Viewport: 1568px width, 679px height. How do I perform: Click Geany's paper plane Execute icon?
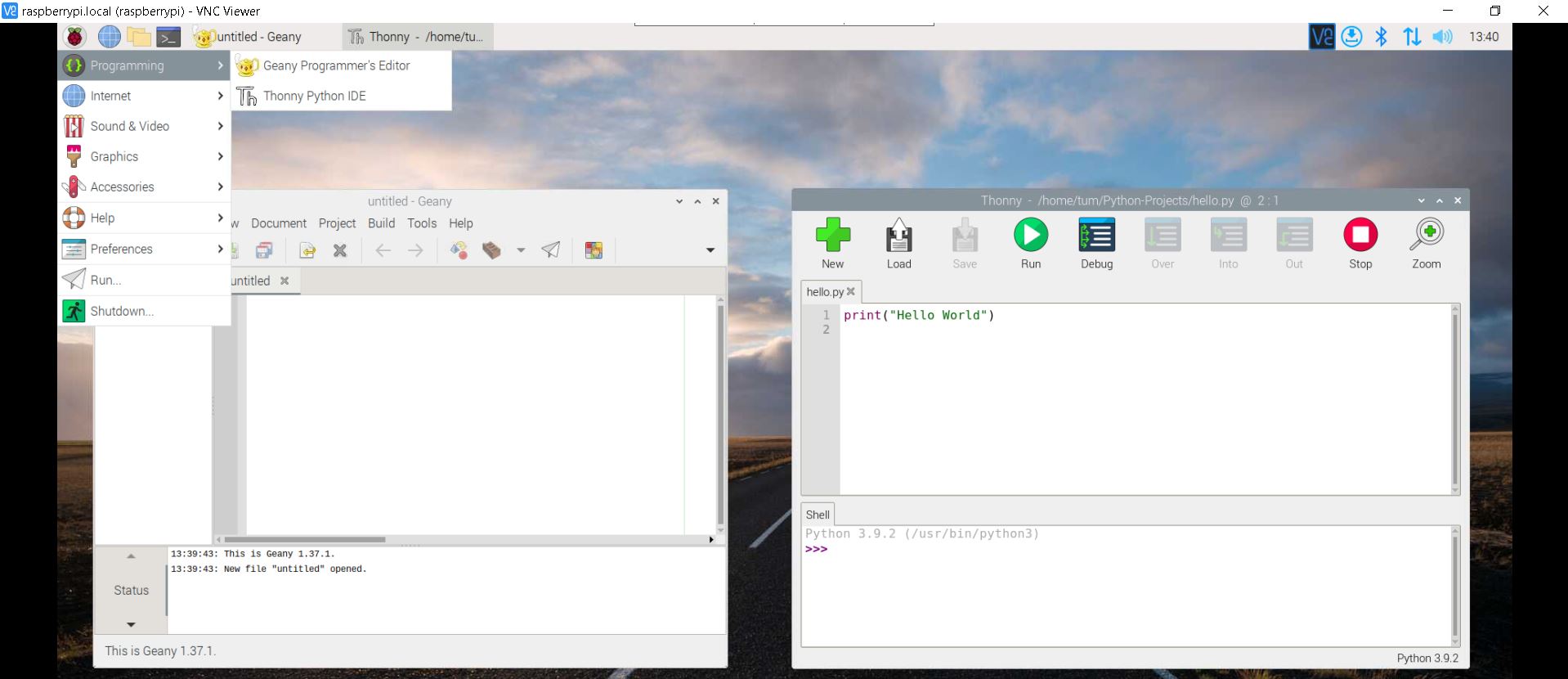(x=551, y=250)
